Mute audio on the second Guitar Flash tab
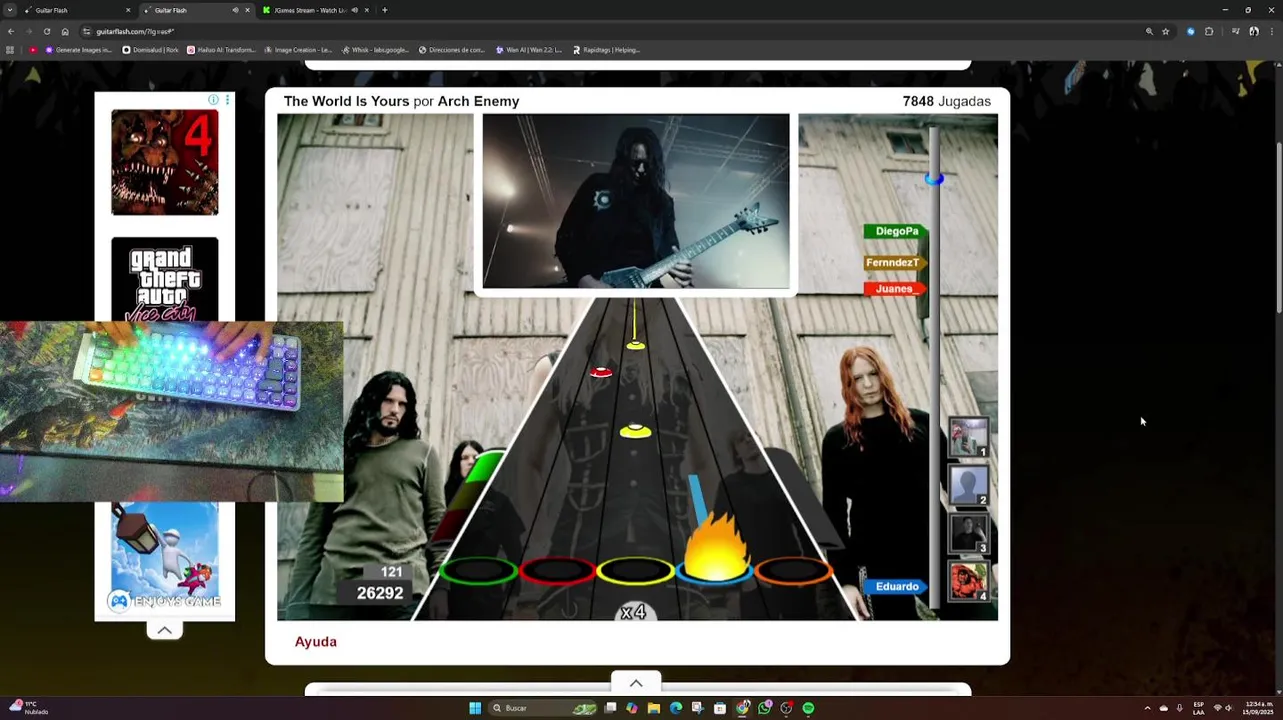 (235, 10)
